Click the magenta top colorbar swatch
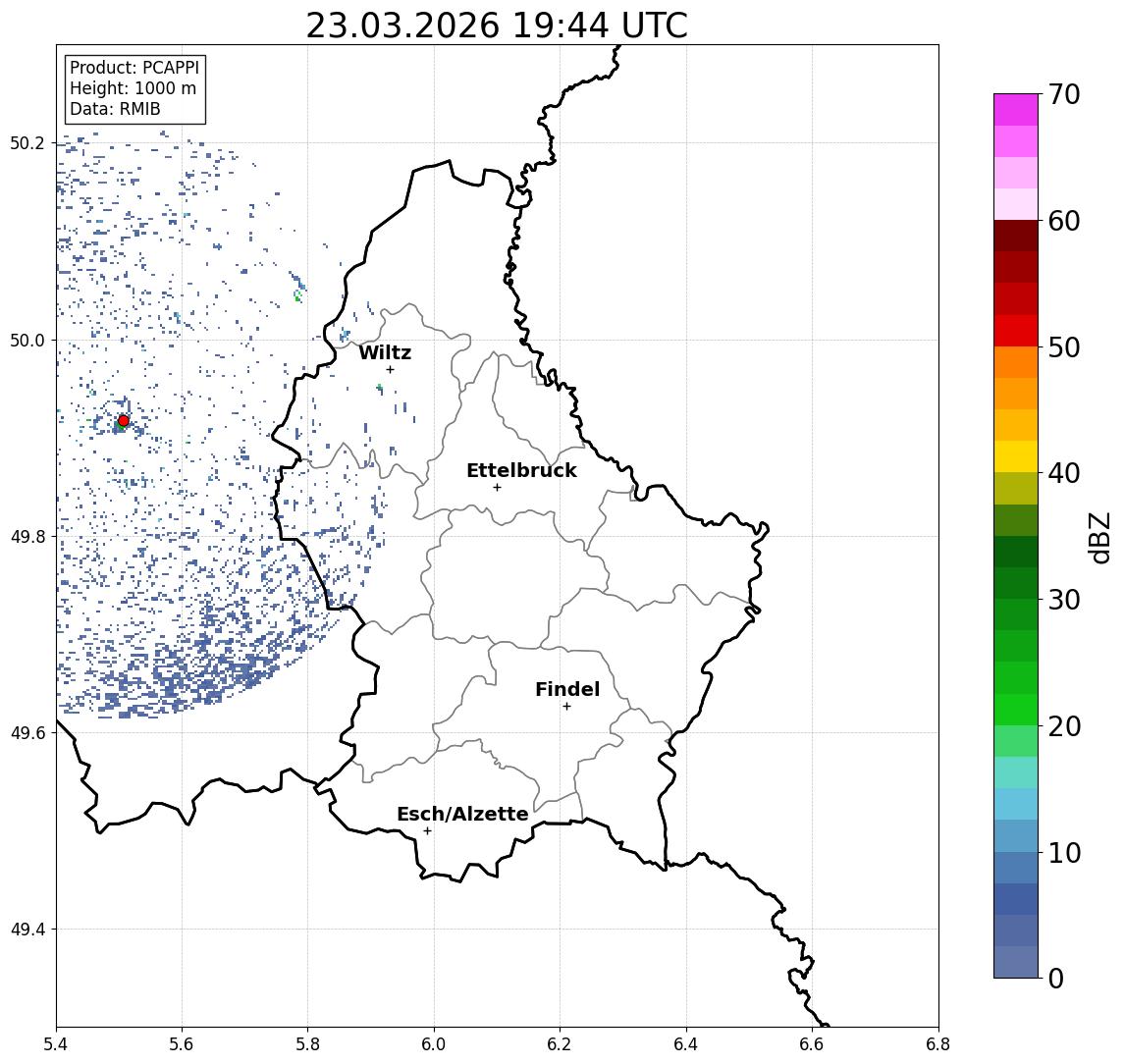Image resolution: width=1124 pixels, height=1064 pixels. [x=1016, y=110]
